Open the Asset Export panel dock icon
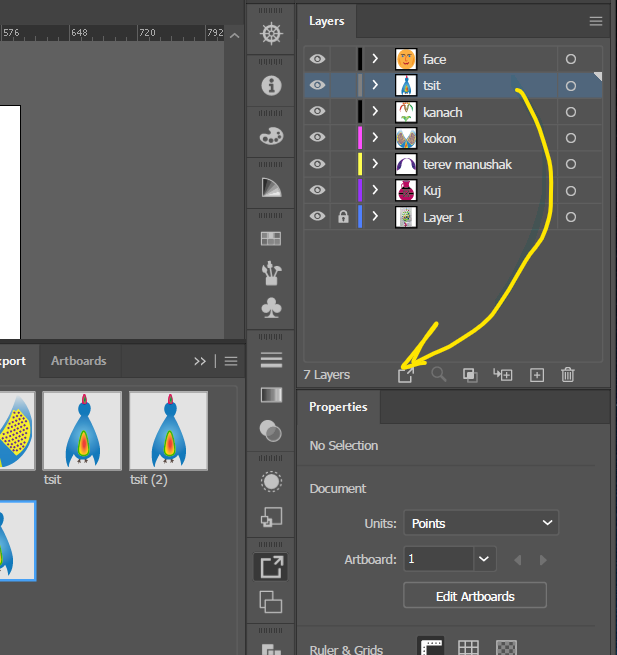This screenshot has height=655, width=617. point(271,567)
